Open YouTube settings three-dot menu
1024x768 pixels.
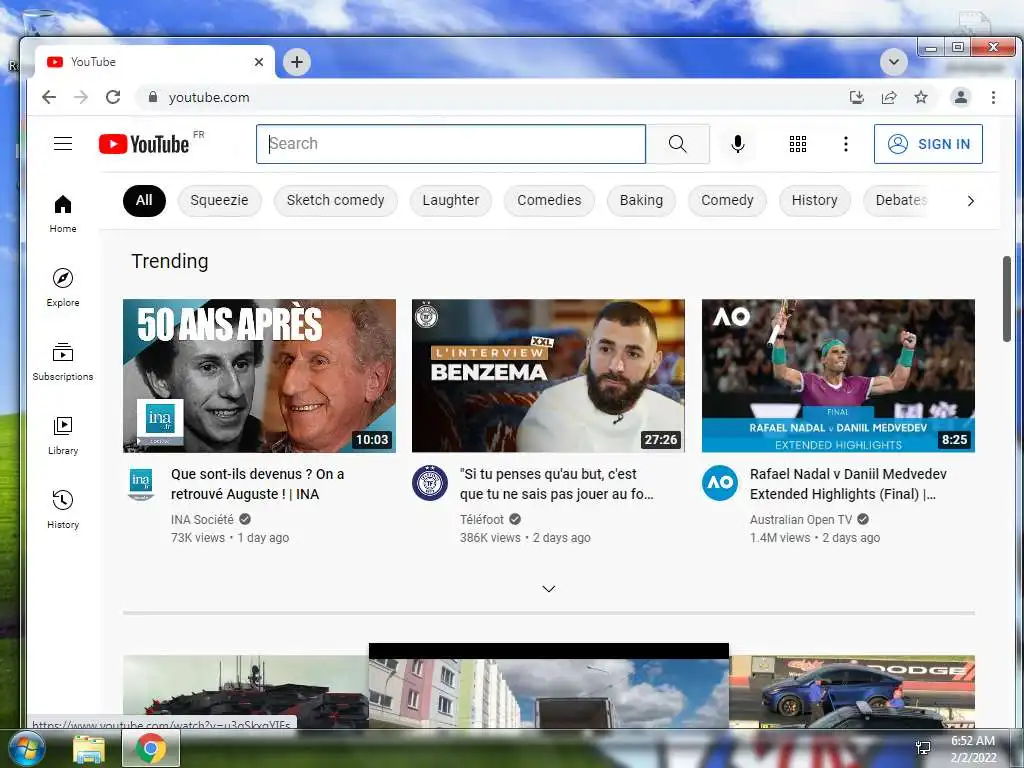pos(846,144)
